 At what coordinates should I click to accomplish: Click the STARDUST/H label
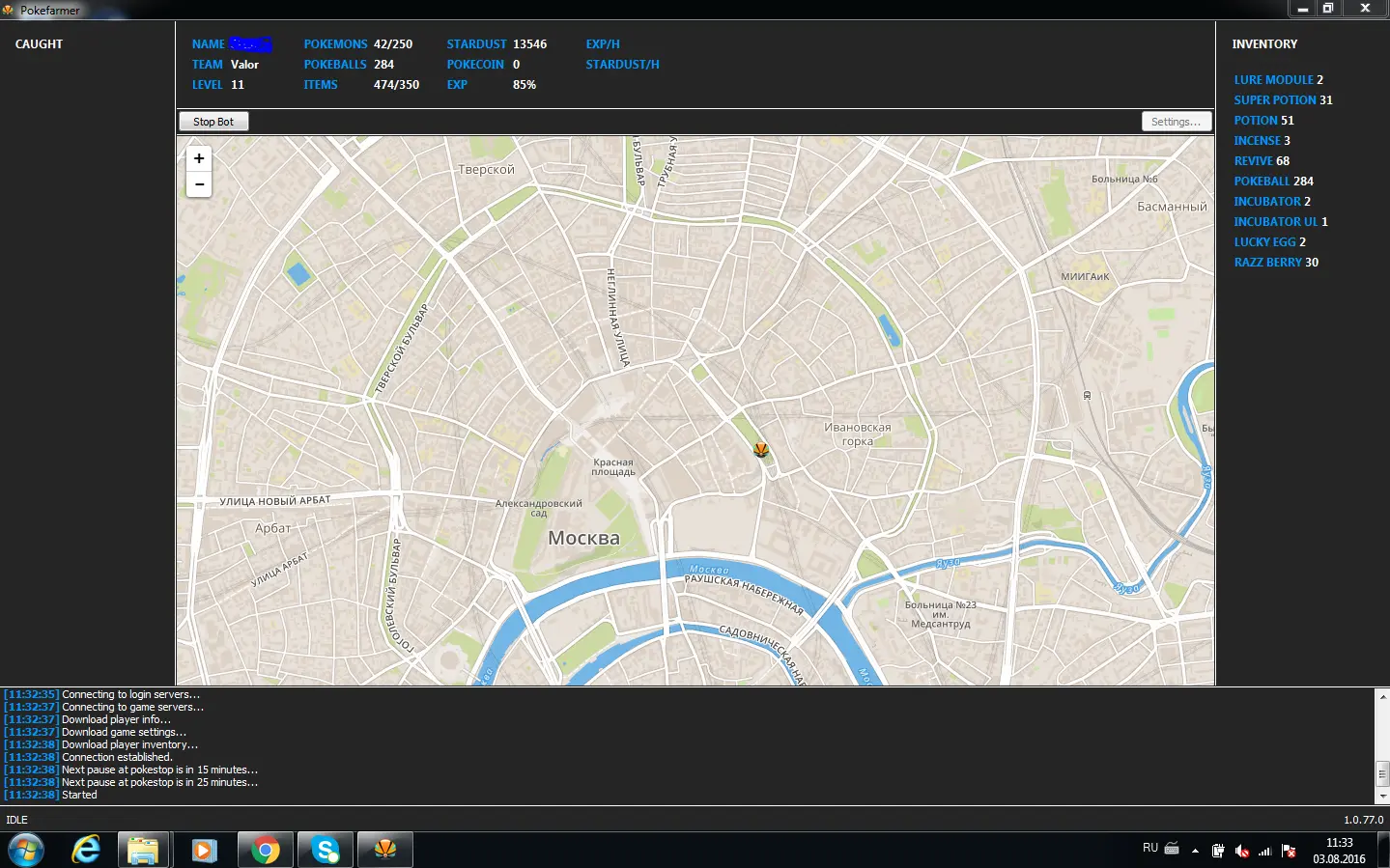(622, 65)
